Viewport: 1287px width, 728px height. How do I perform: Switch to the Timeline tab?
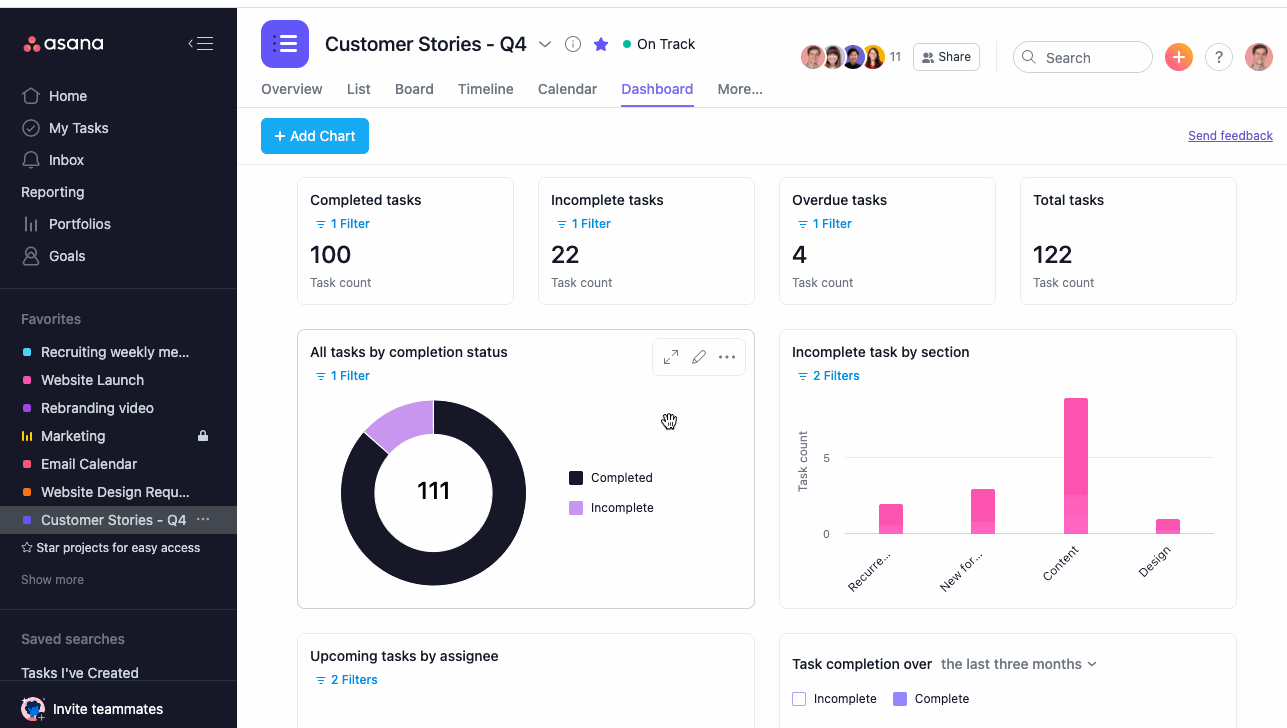[x=485, y=89]
